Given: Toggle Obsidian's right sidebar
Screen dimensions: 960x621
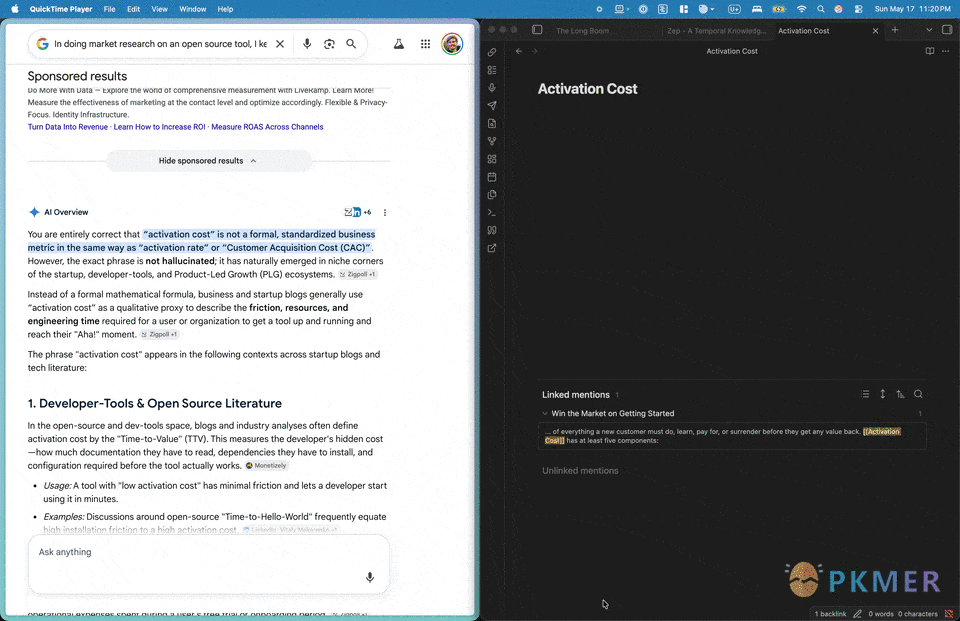Looking at the screenshot, I should point(947,30).
